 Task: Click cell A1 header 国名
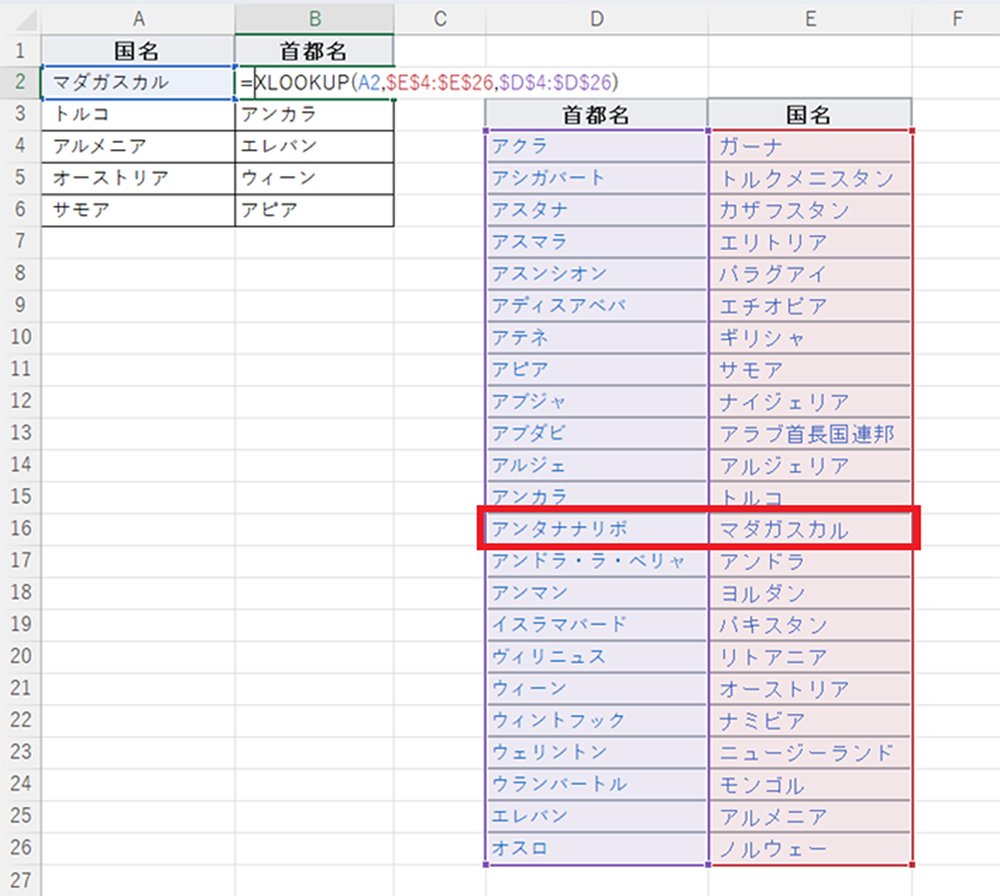coord(138,50)
